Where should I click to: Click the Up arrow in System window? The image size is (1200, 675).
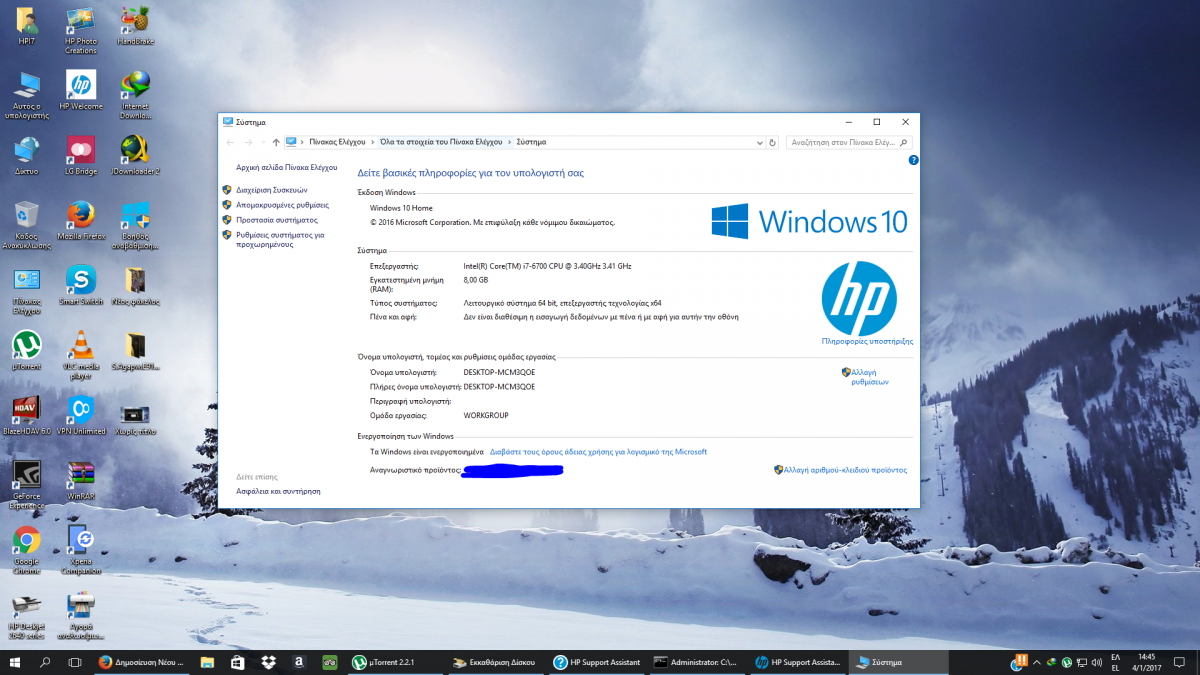coord(276,142)
